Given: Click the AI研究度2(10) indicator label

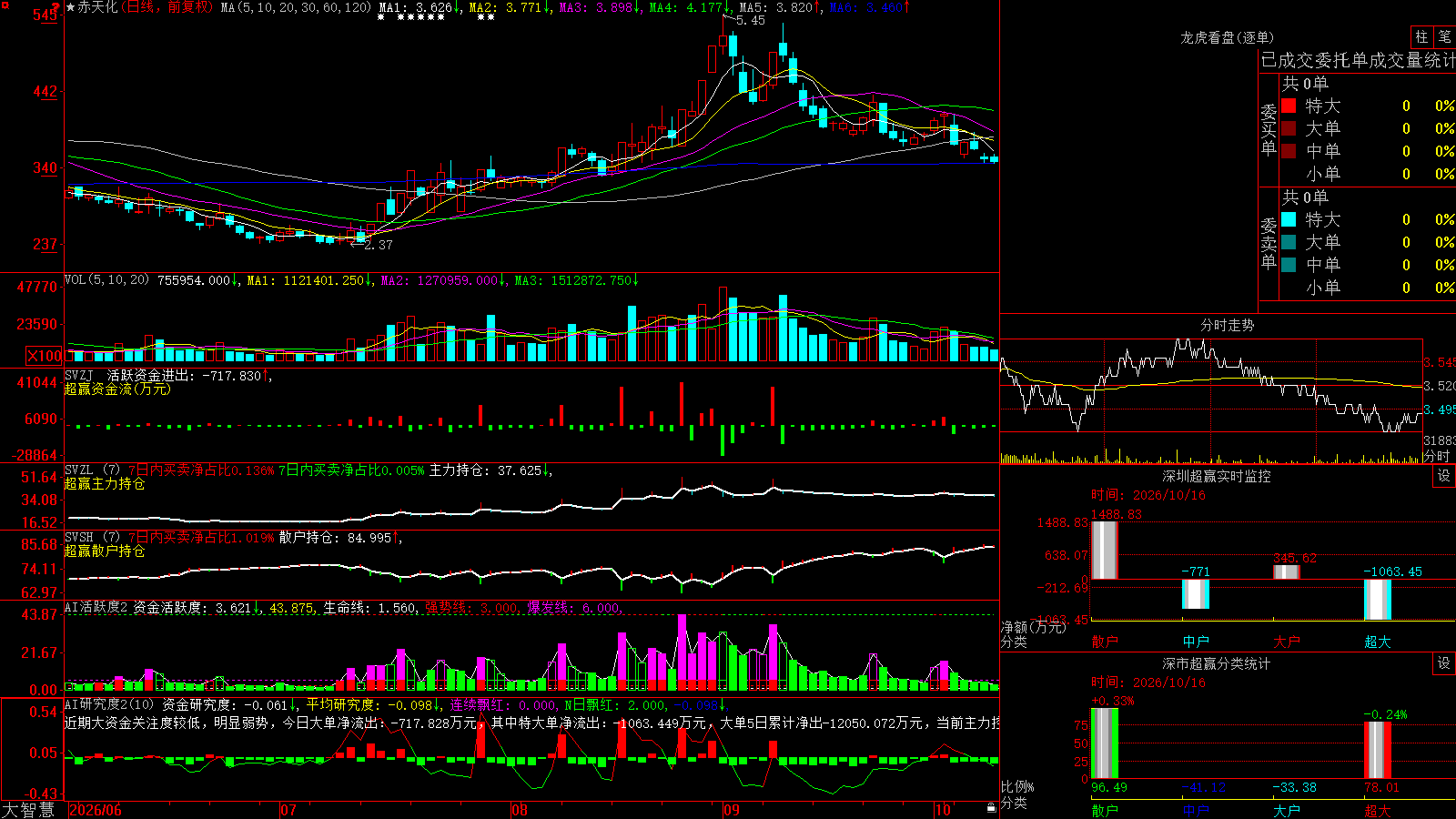Looking at the screenshot, I should (x=109, y=704).
